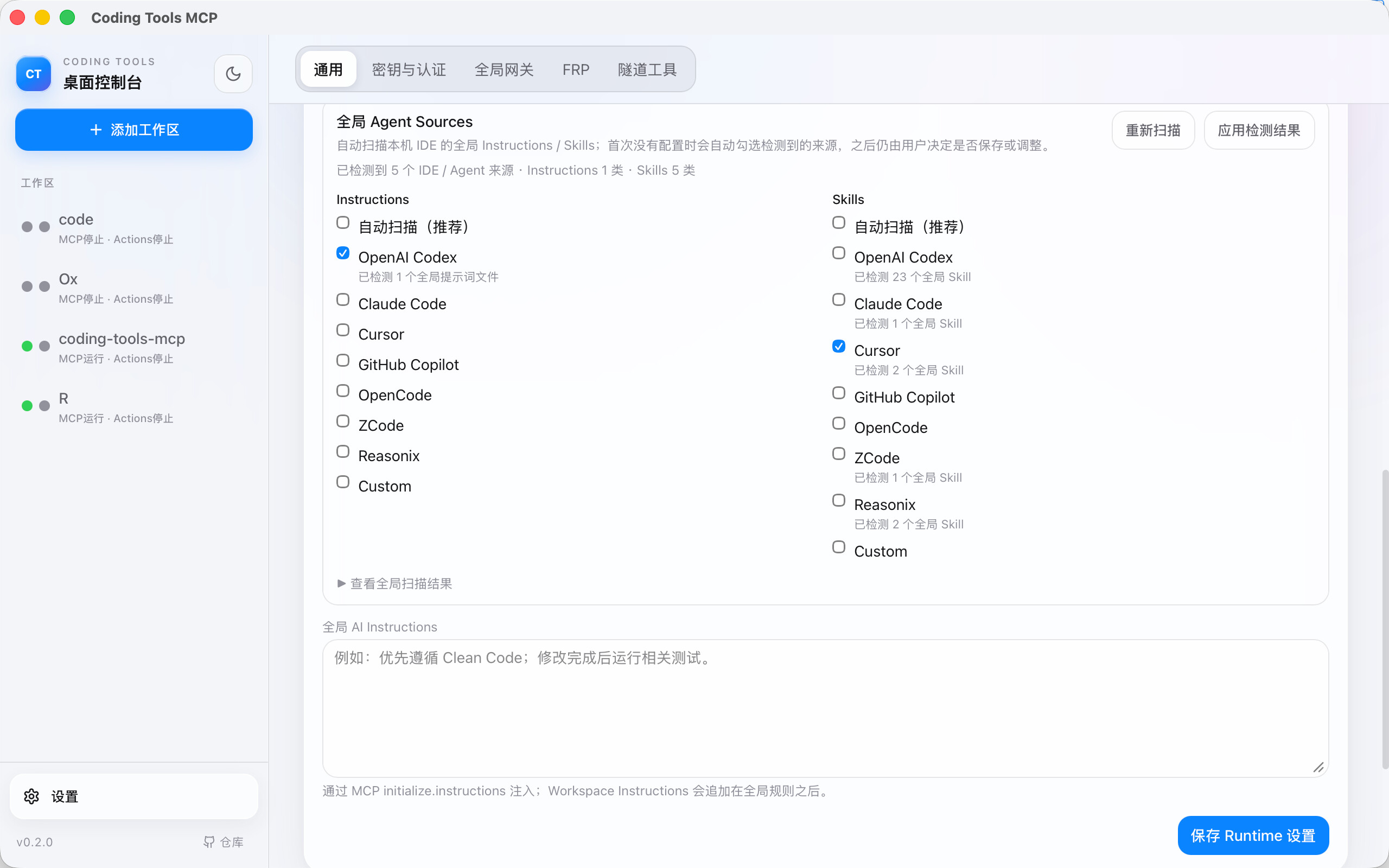The image size is (1389, 868).
Task: Check Claude Code under Instructions
Action: point(343,299)
